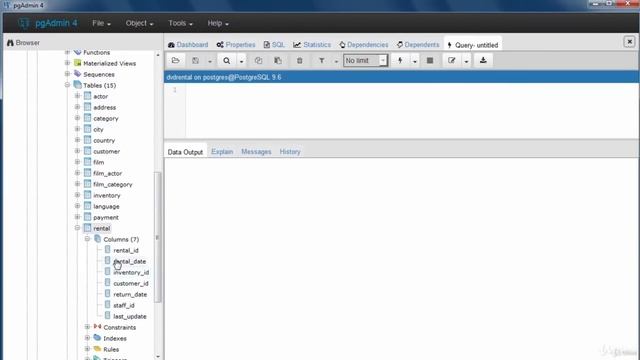Select the film_category table
The image size is (640, 360).
point(113,184)
